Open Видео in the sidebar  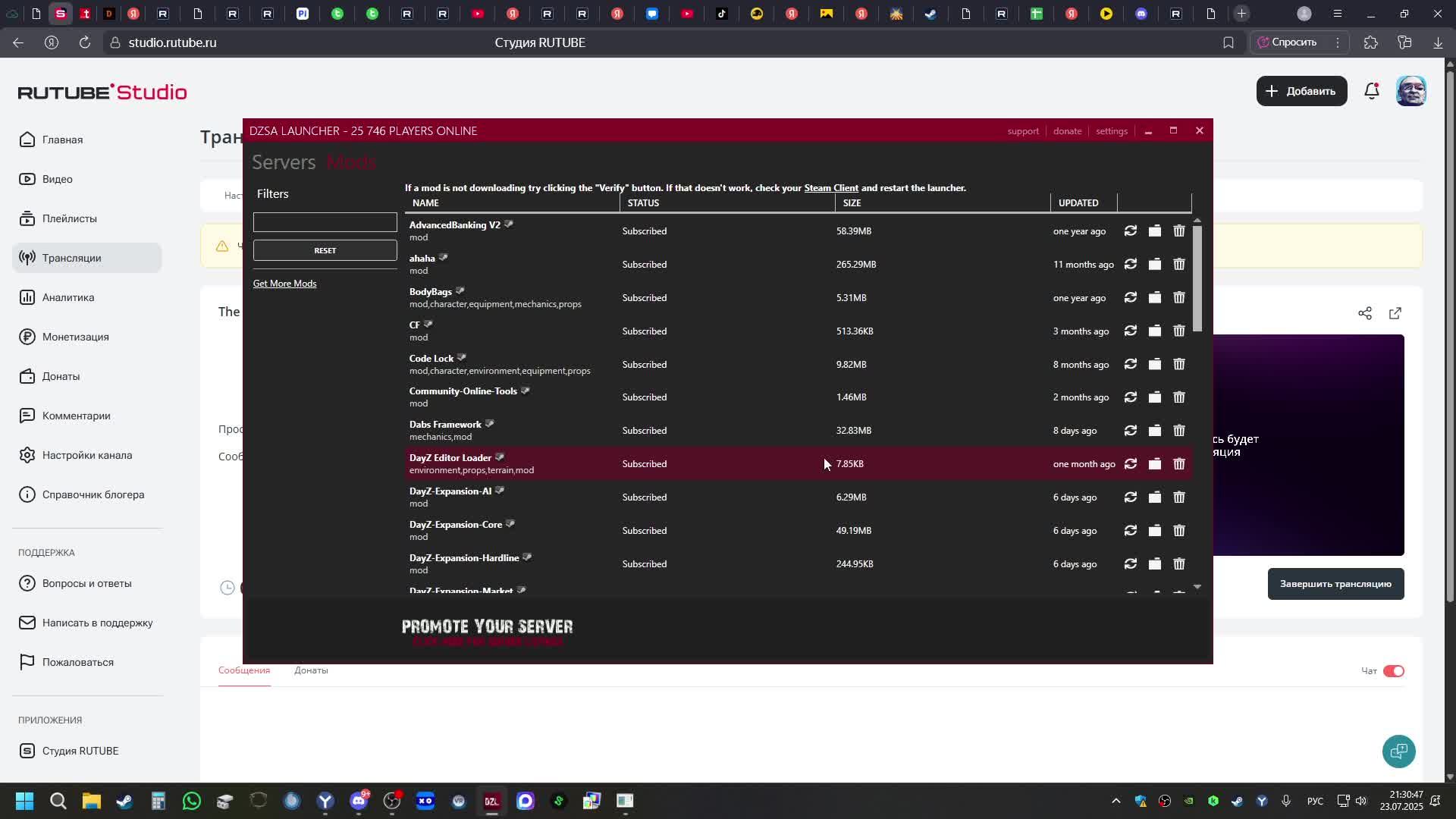click(87, 179)
